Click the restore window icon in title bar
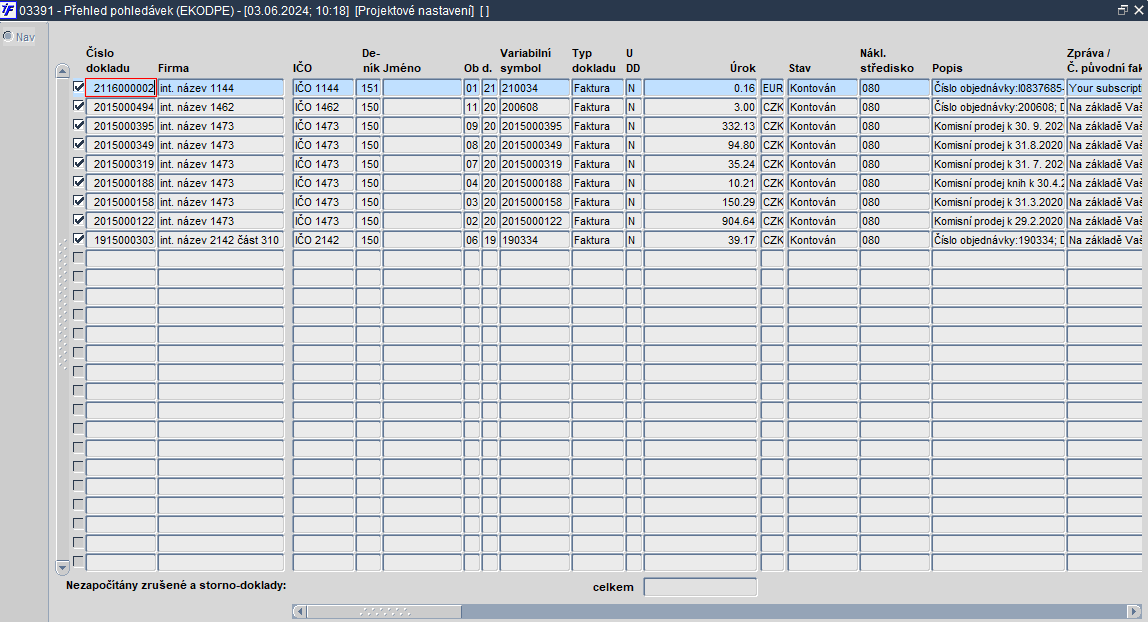The image size is (1148, 622). (1122, 10)
